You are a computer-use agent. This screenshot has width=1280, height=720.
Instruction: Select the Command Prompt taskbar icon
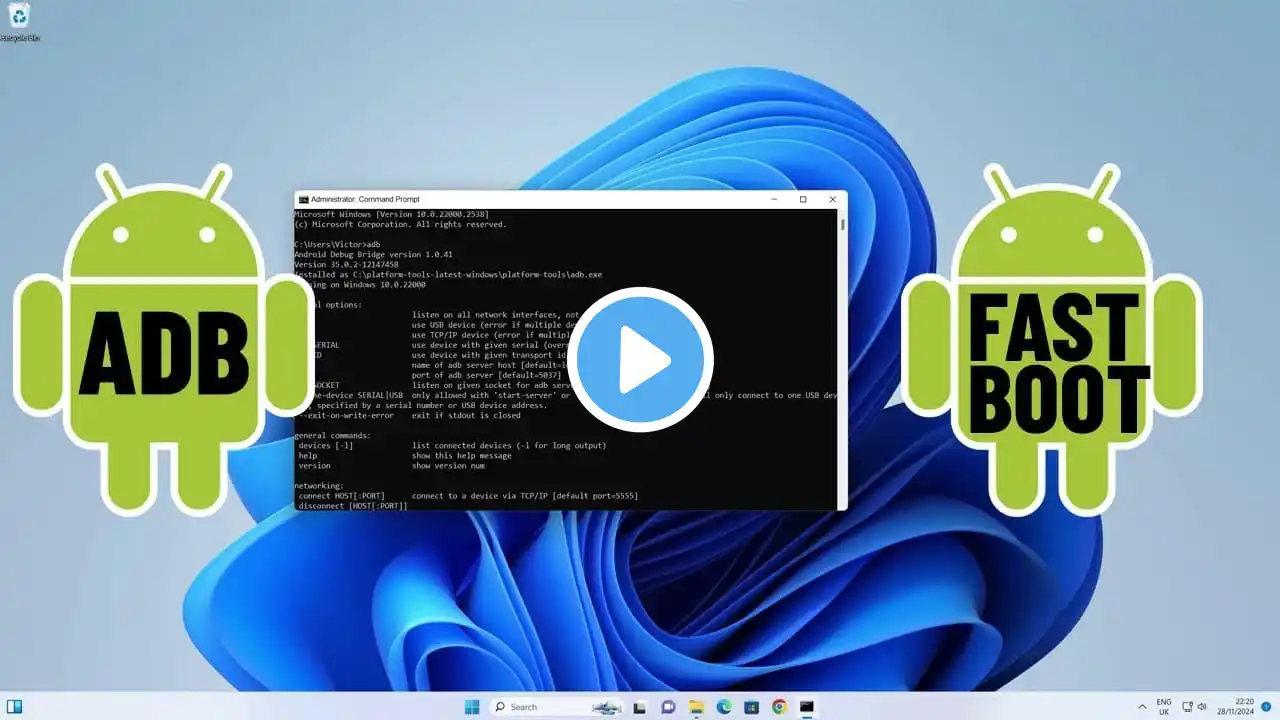pos(806,707)
